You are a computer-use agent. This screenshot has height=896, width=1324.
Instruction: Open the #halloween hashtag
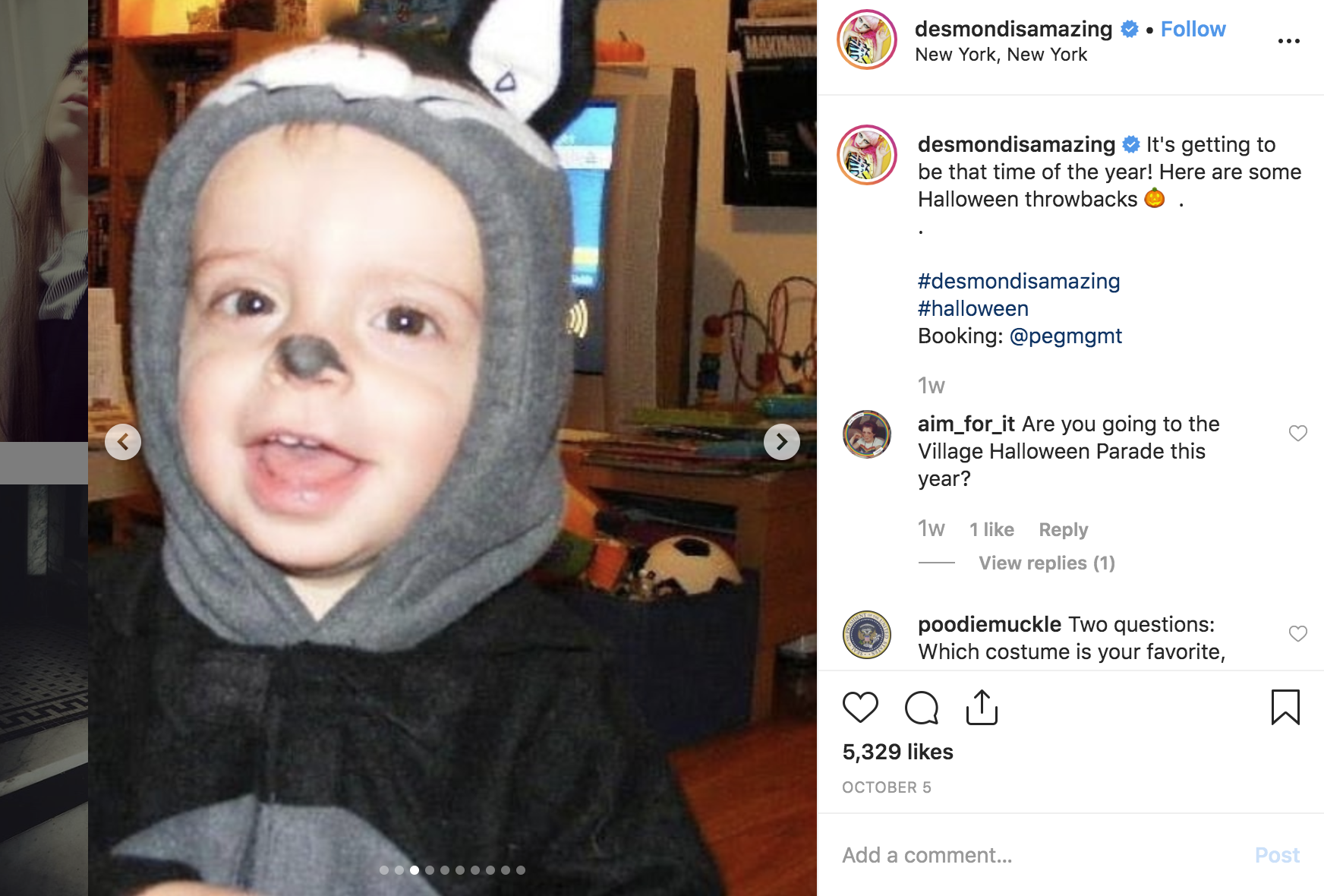click(x=973, y=308)
